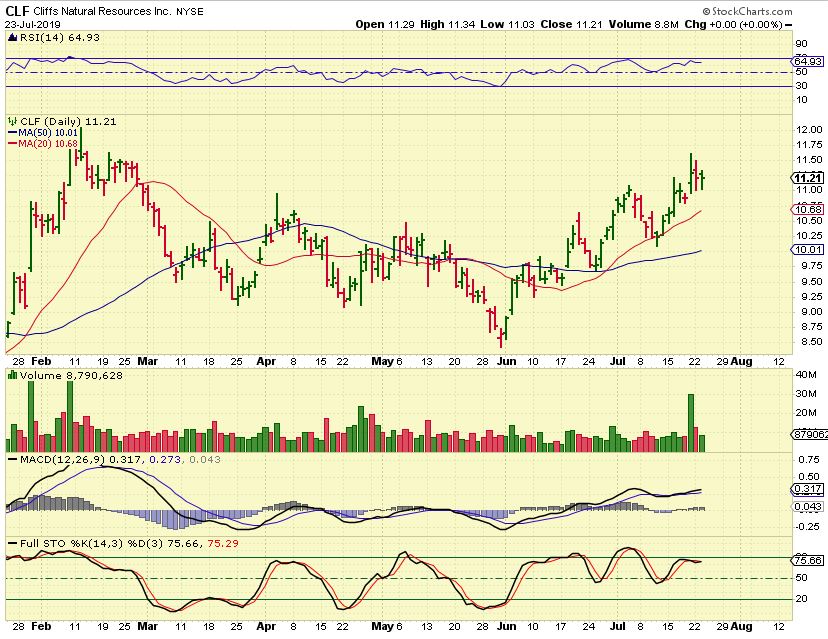Click the MACD histogram value tag 0.043
The width and height of the screenshot is (828, 639).
pos(808,506)
